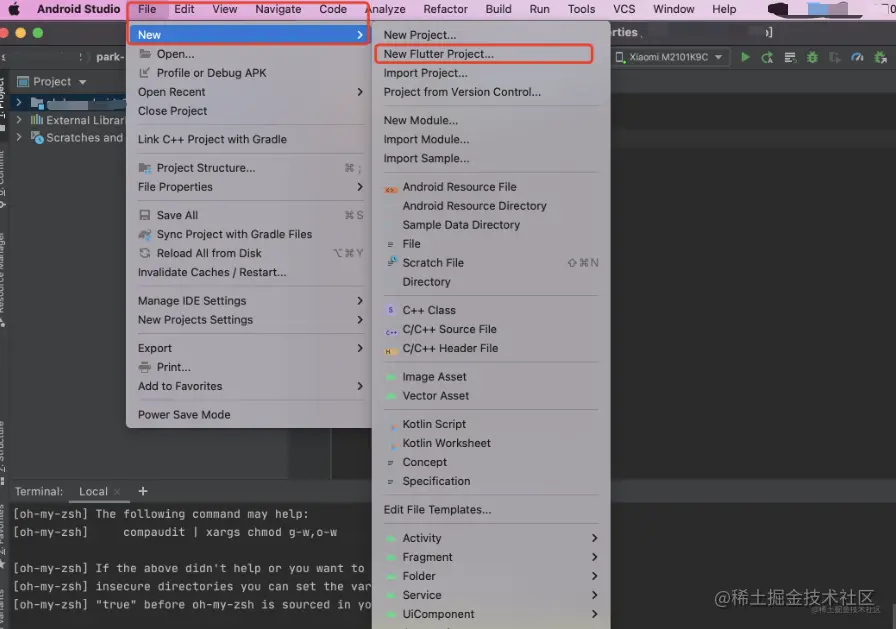Create a new Vector Asset
This screenshot has height=629, width=896.
coord(491,396)
